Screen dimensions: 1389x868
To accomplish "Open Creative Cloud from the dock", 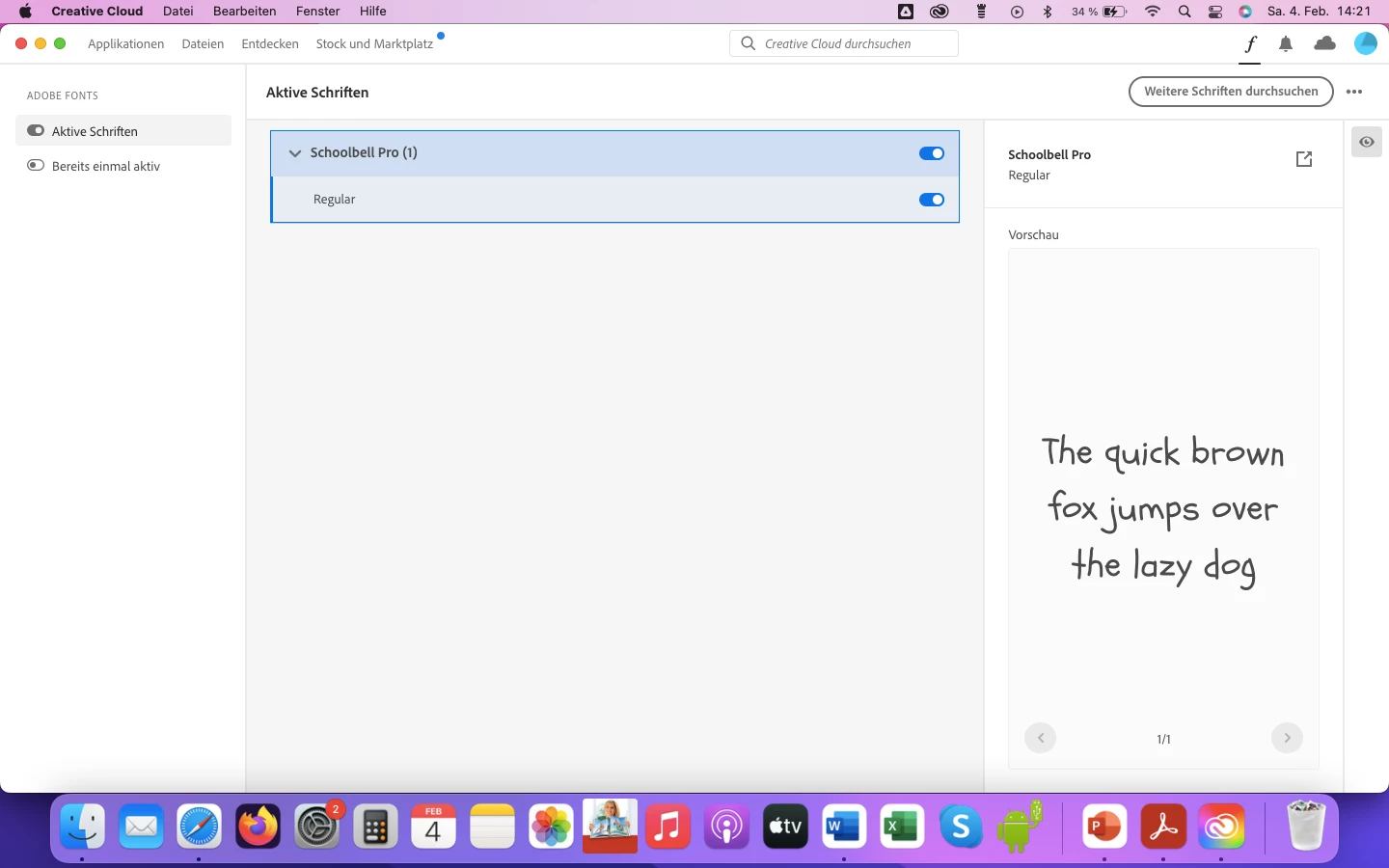I will point(1221,827).
